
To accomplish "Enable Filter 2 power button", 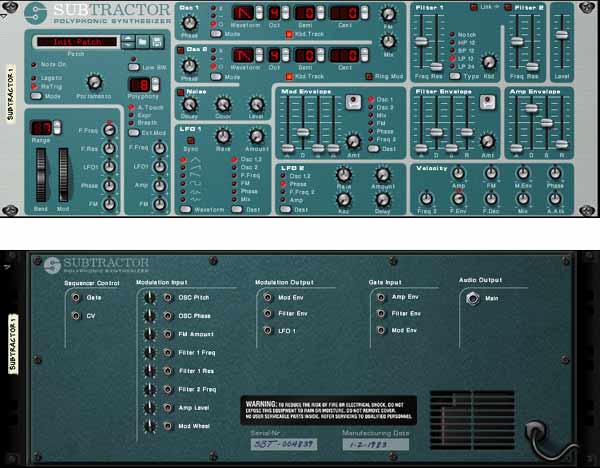I will click(x=508, y=7).
